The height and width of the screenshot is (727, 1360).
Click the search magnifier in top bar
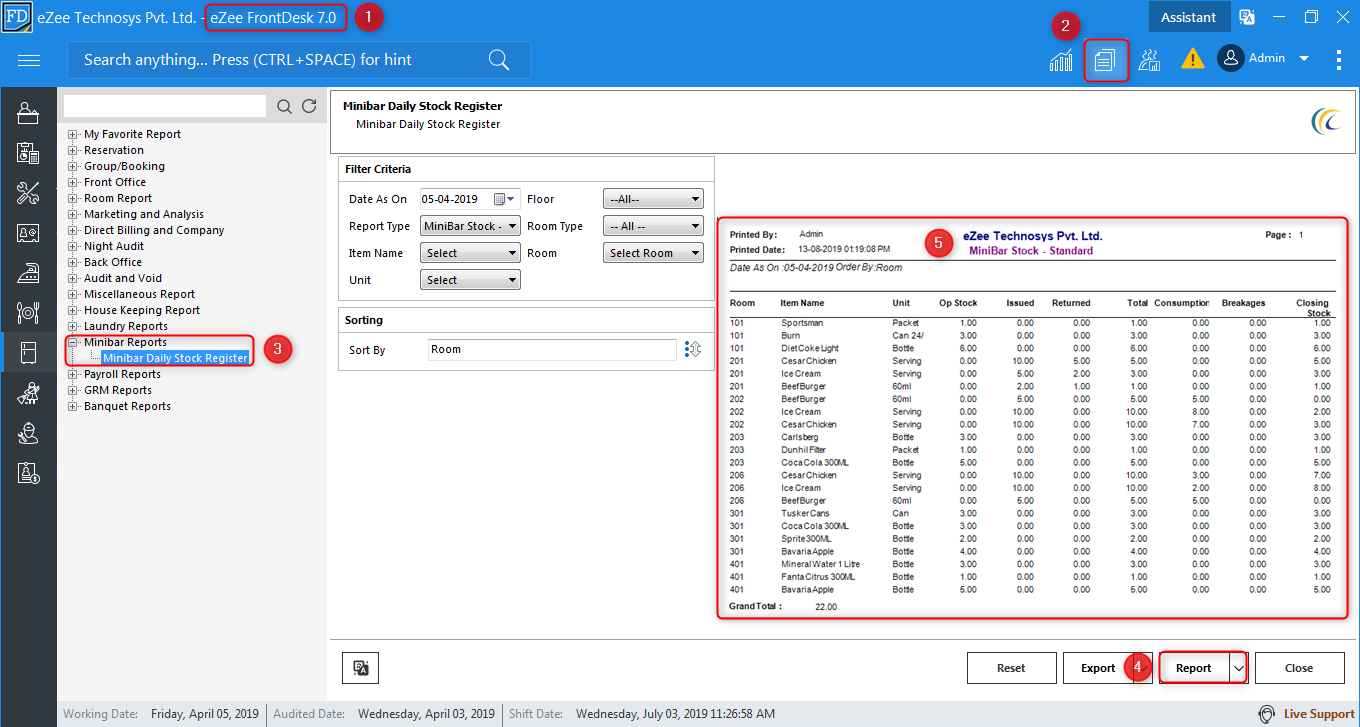click(x=499, y=60)
